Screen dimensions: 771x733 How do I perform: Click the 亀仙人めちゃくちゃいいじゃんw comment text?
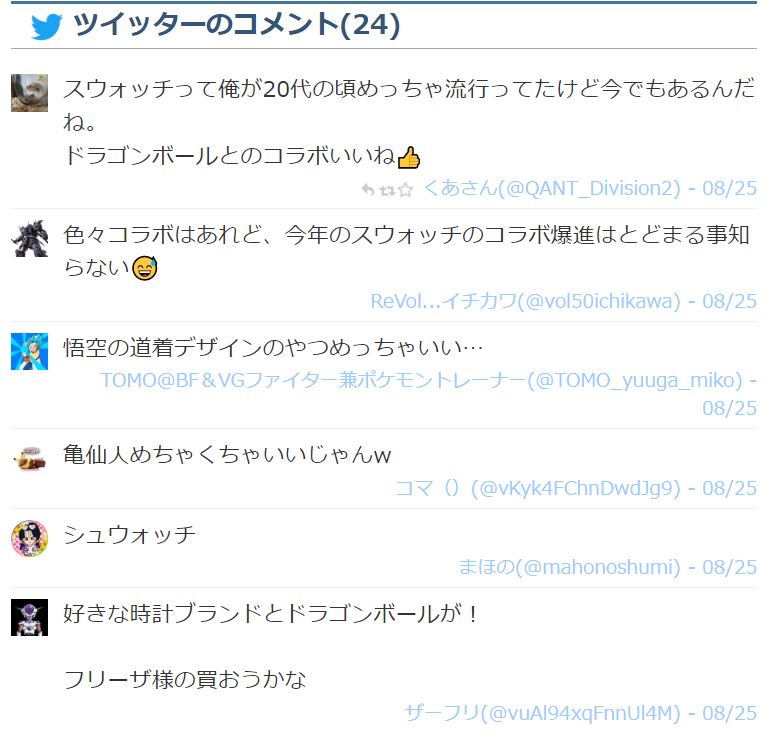(x=227, y=455)
